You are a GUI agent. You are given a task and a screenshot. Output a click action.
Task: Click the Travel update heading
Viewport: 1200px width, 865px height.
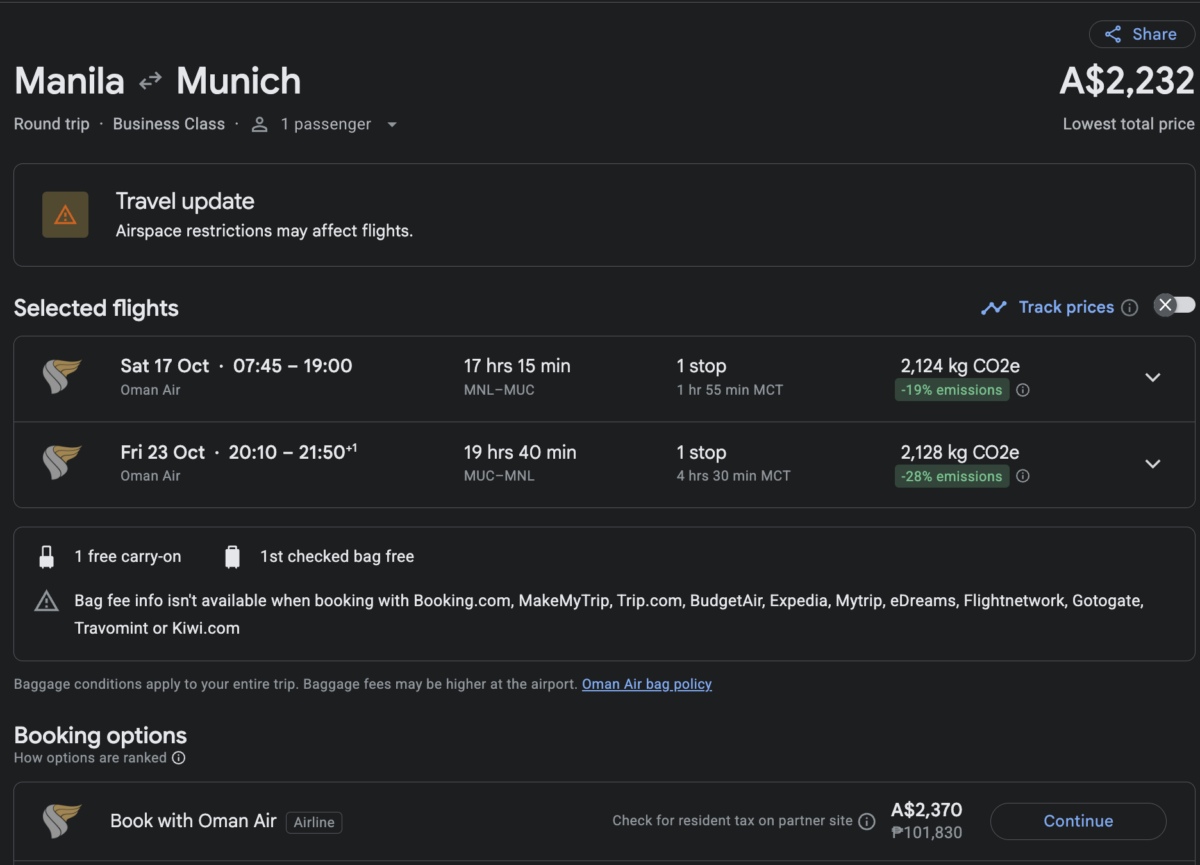pos(185,201)
